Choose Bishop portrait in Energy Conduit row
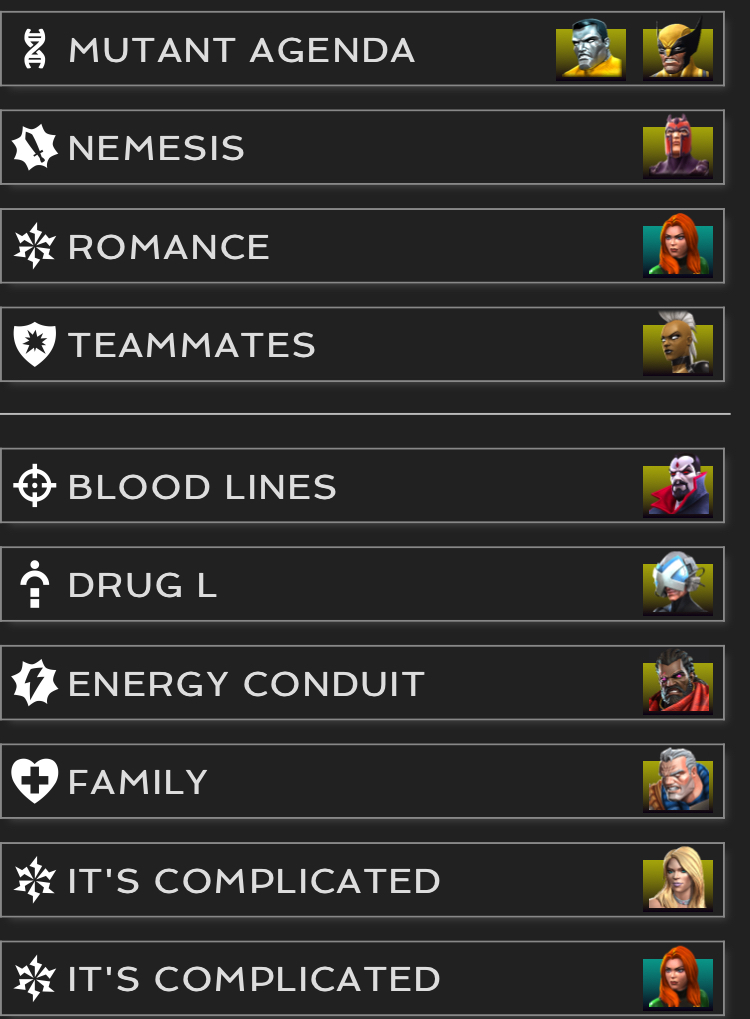Viewport: 750px width, 1019px height. pyautogui.click(x=678, y=682)
